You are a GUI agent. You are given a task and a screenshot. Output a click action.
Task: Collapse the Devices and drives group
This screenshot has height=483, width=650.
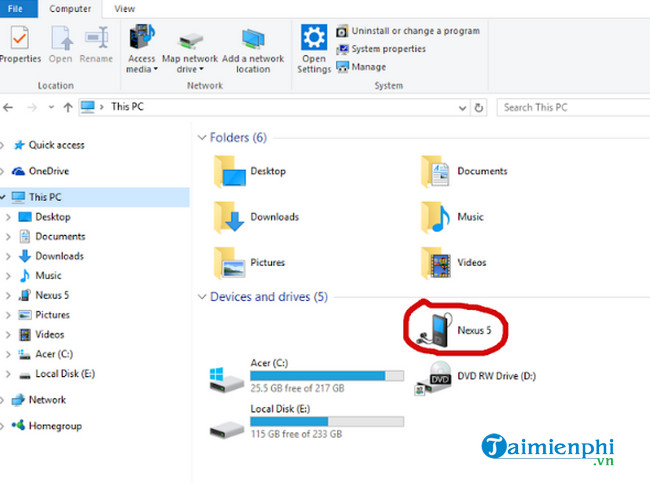[x=202, y=297]
